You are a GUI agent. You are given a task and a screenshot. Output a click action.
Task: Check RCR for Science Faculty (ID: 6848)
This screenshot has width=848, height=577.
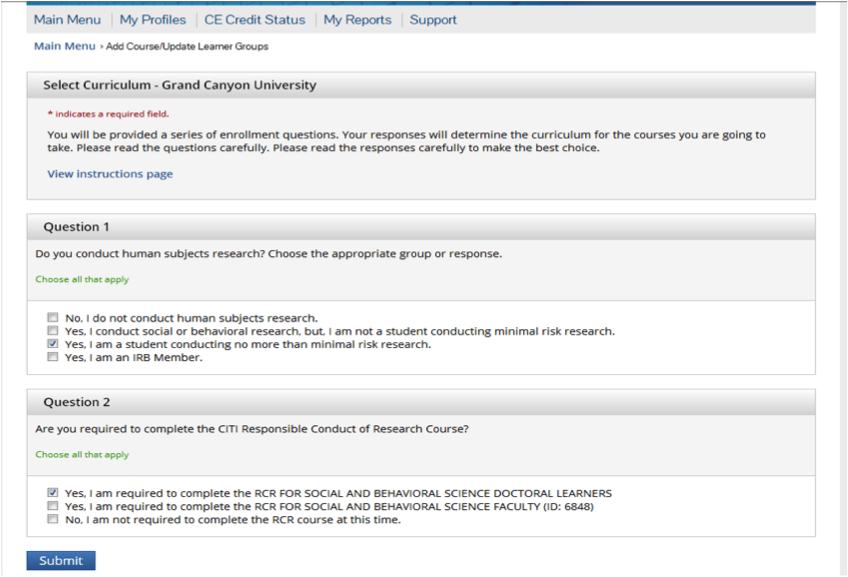52,506
